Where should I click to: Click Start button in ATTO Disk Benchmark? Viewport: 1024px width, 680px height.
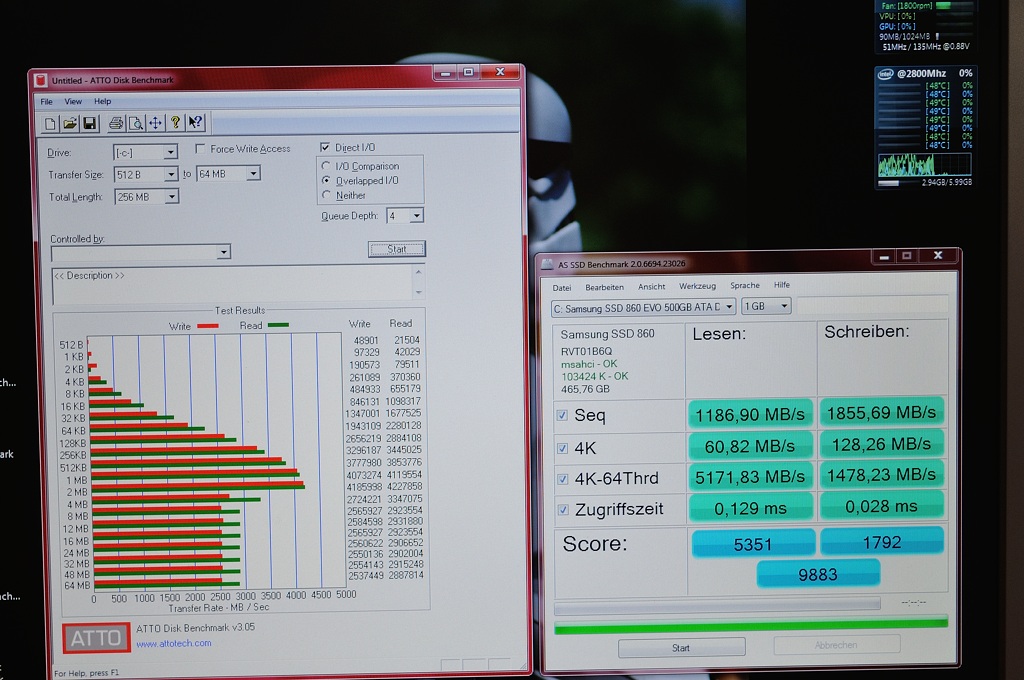[x=396, y=249]
